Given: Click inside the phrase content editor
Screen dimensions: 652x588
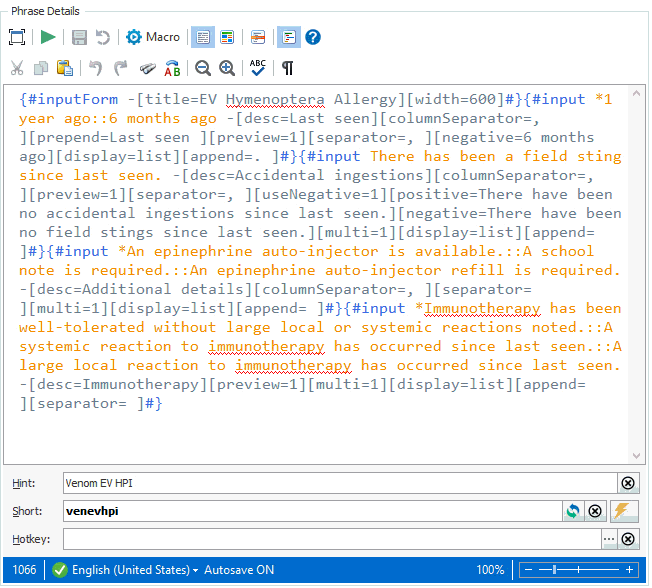Looking at the screenshot, I should (316, 274).
